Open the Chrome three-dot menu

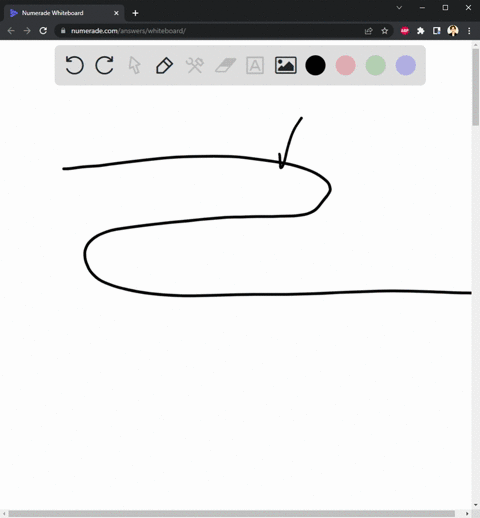469,31
